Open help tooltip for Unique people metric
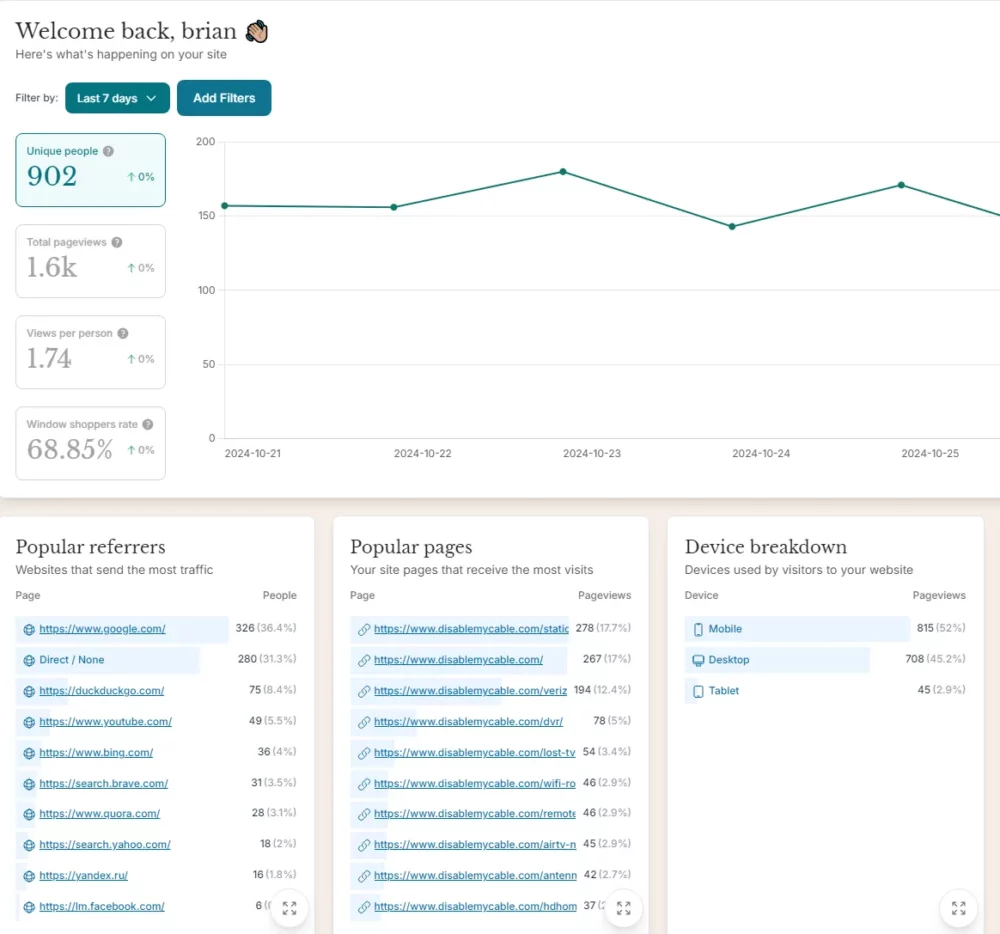The height and width of the screenshot is (934, 1000). click(106, 150)
